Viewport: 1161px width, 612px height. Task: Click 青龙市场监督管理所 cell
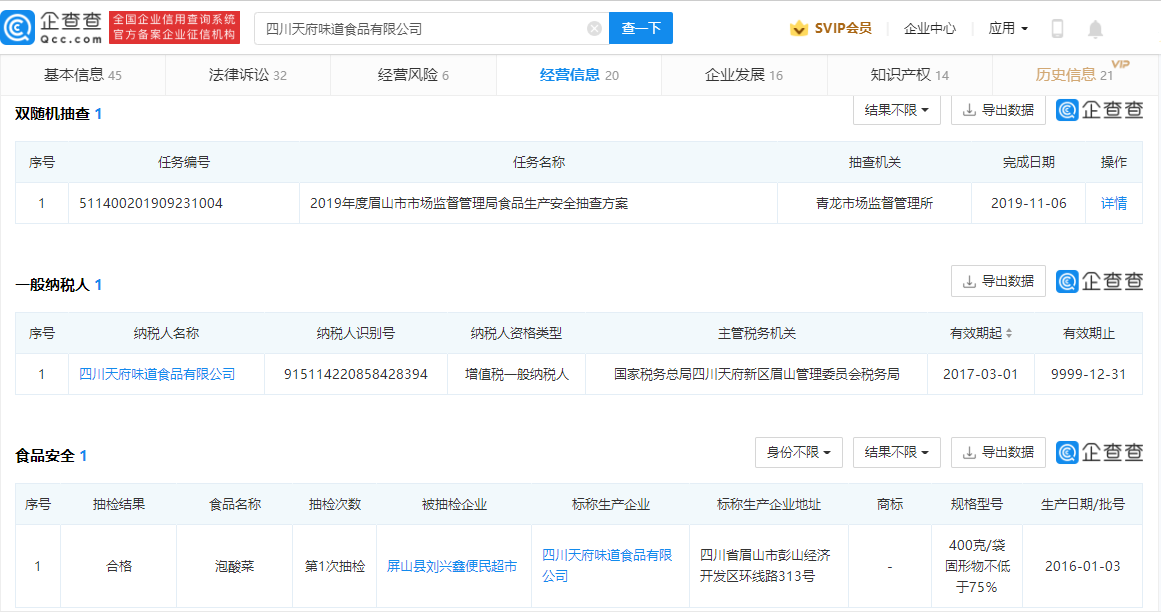(x=874, y=204)
